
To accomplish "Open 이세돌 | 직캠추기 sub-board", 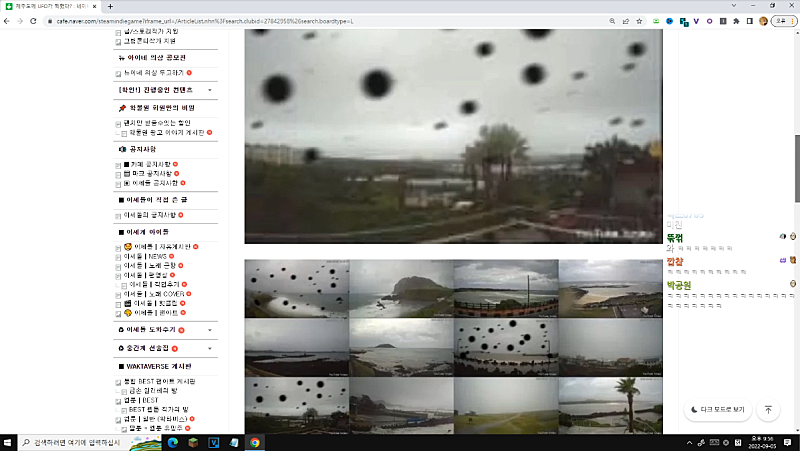I will point(154,284).
